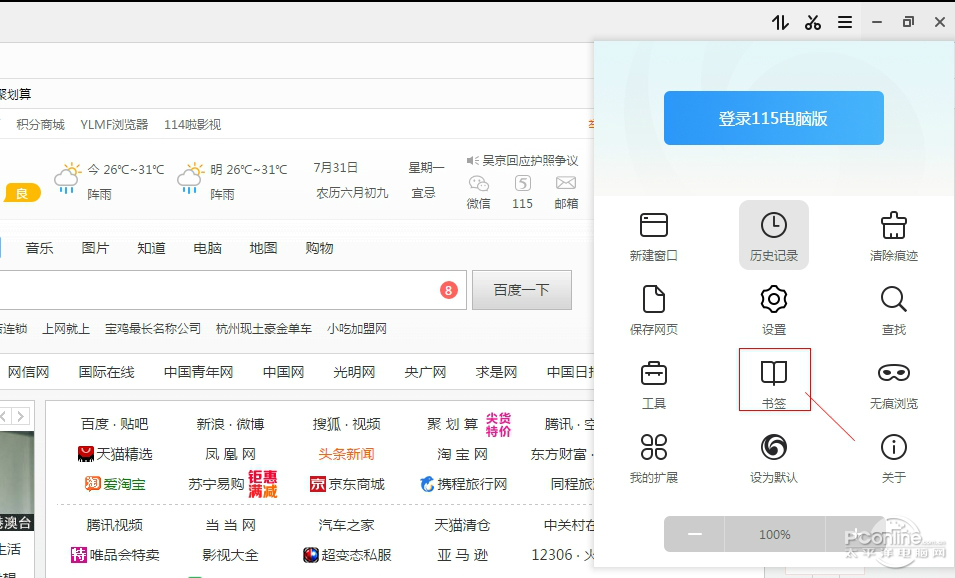Open the 114啦影视 link

coord(192,124)
